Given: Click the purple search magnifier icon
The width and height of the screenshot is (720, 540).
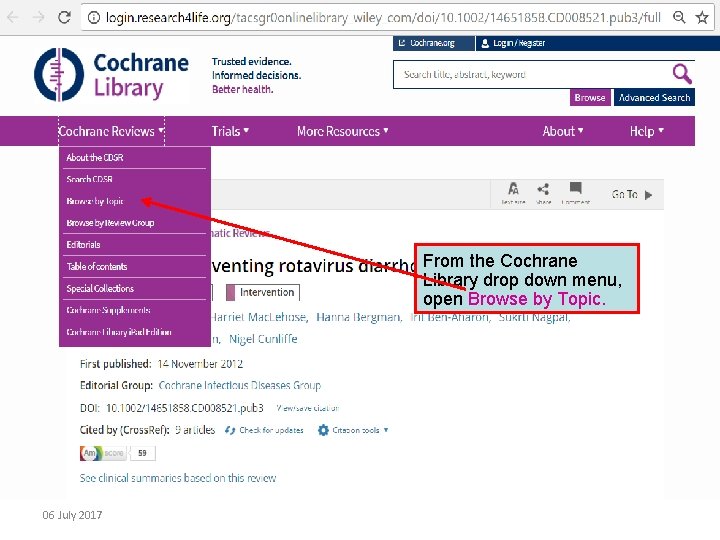Looking at the screenshot, I should pos(682,73).
